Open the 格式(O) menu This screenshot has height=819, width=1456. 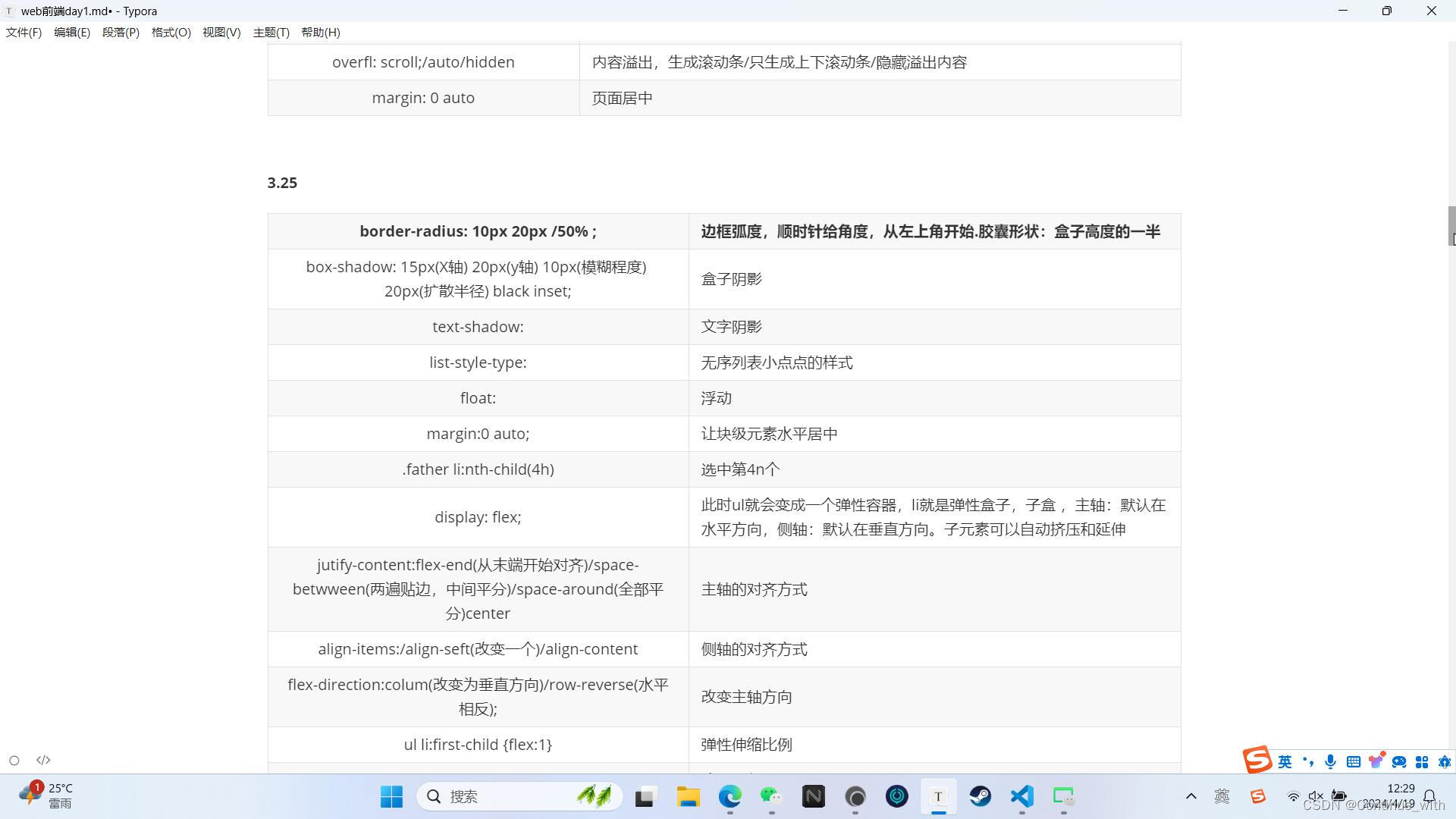171,32
